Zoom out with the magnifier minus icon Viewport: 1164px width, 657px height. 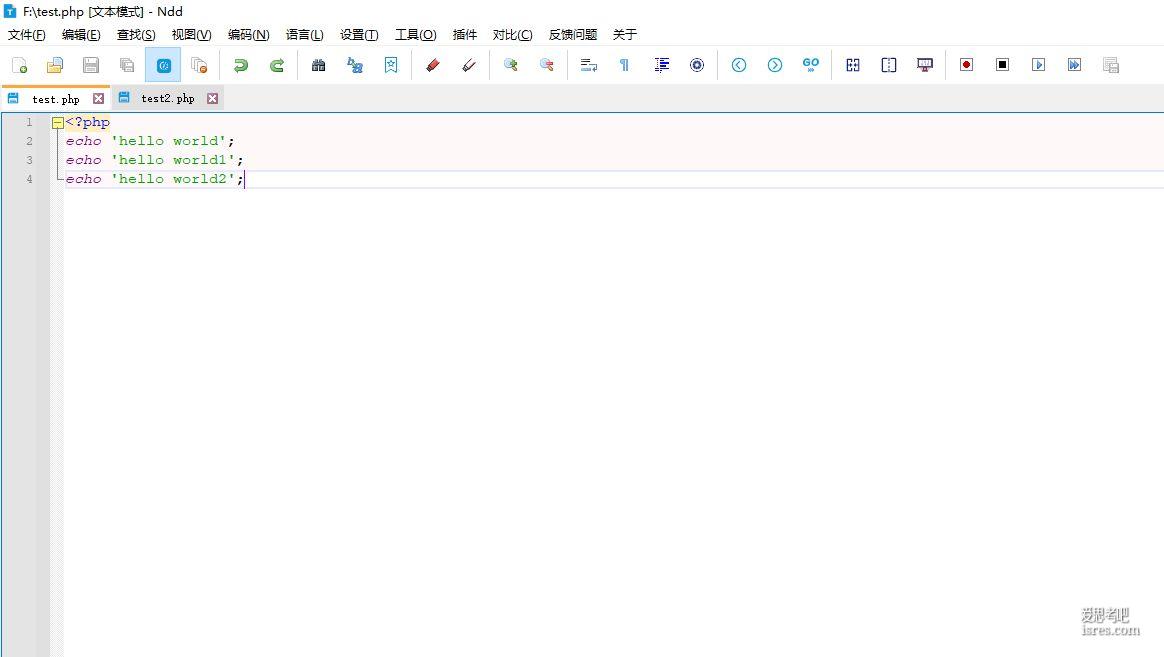coord(546,65)
